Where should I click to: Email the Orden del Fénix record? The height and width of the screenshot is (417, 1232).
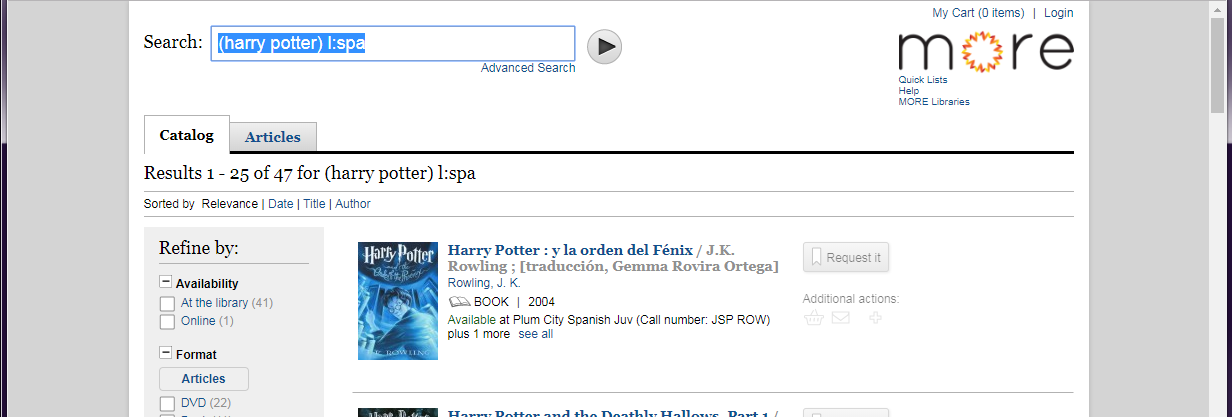pyautogui.click(x=841, y=318)
